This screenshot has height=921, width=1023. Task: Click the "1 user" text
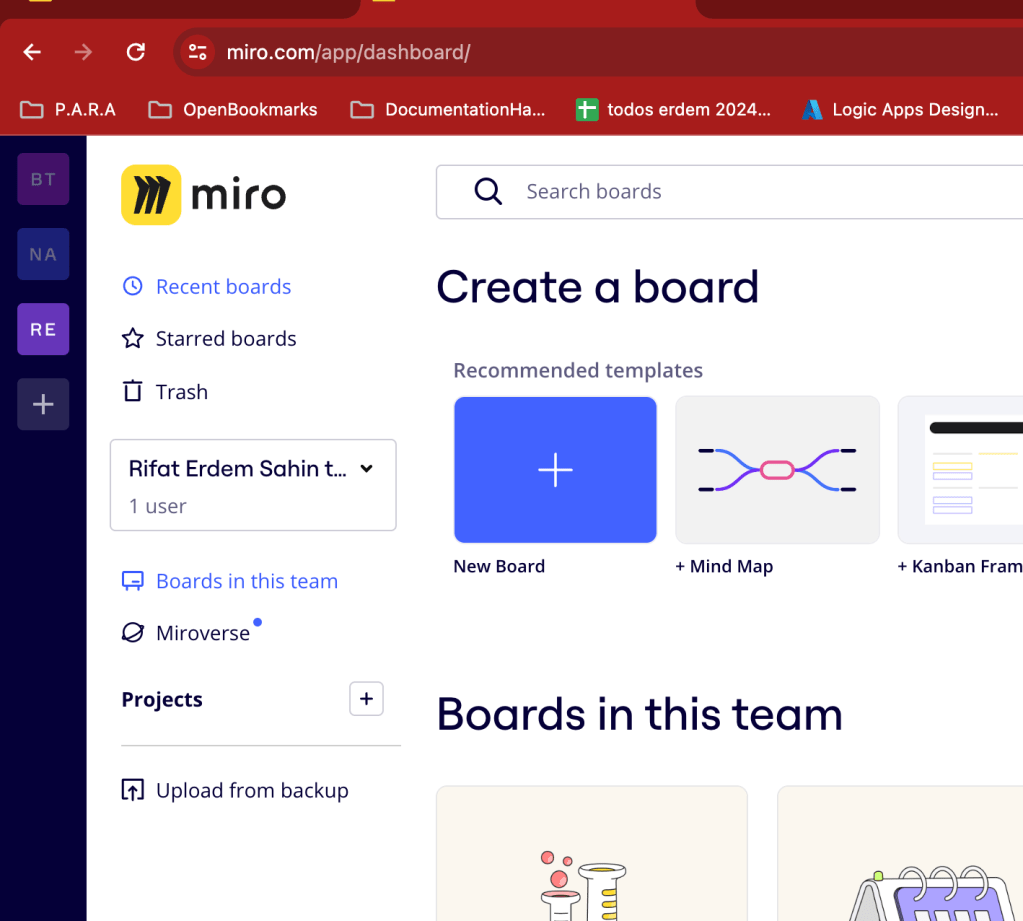pyautogui.click(x=157, y=506)
